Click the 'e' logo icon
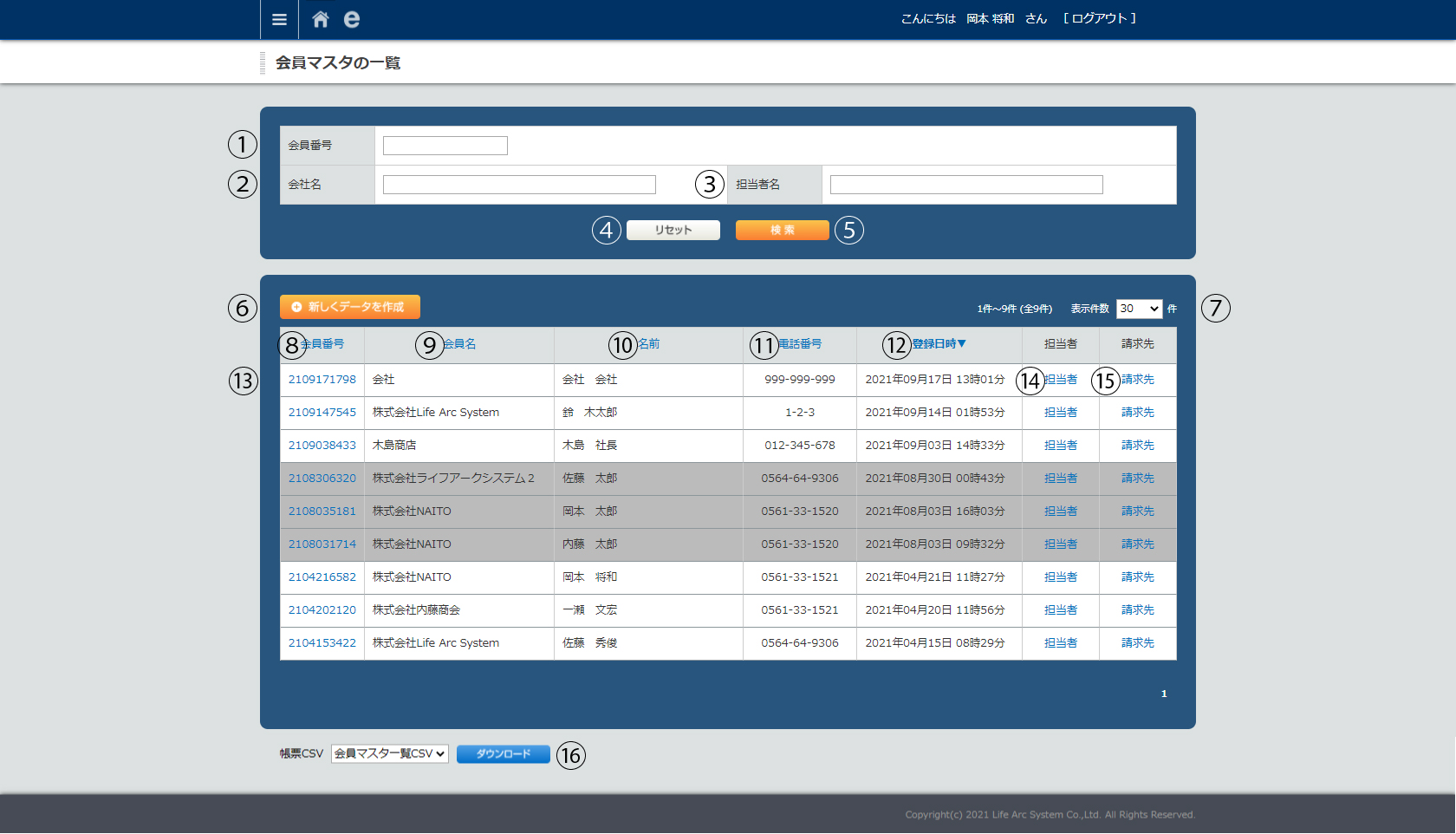Image resolution: width=1456 pixels, height=834 pixels. [351, 19]
